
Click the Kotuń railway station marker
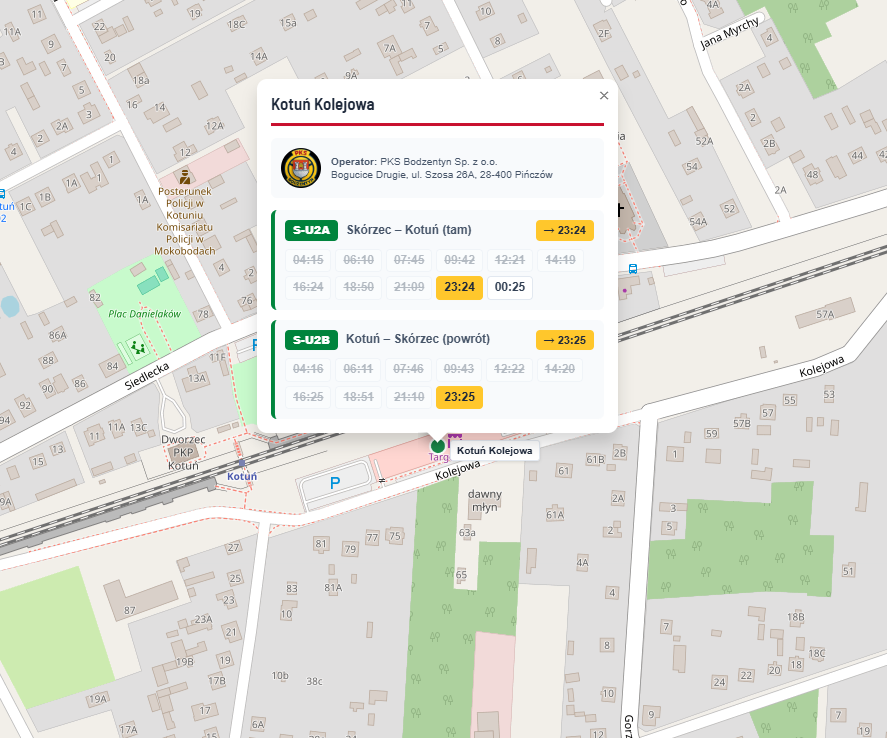242,463
